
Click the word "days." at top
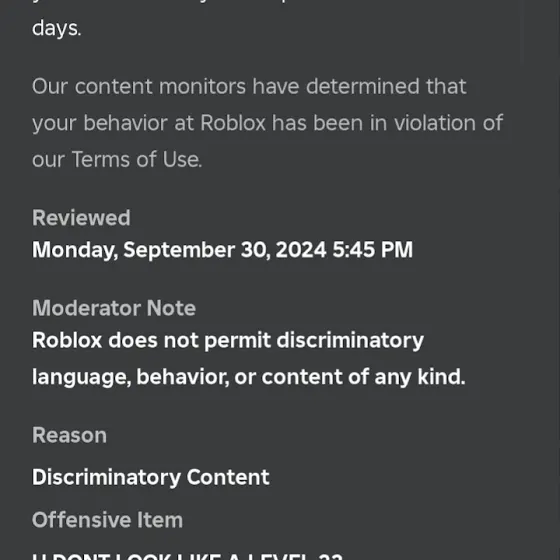point(56,29)
